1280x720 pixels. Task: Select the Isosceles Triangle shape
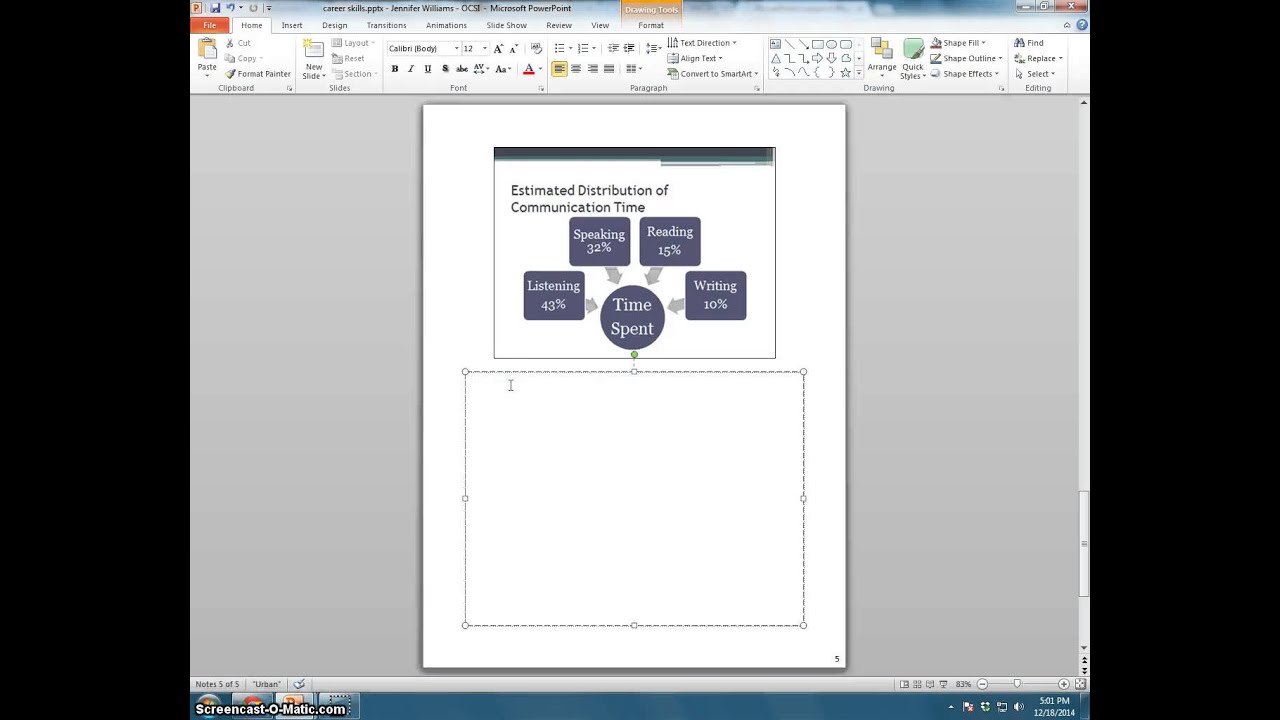[775, 58]
